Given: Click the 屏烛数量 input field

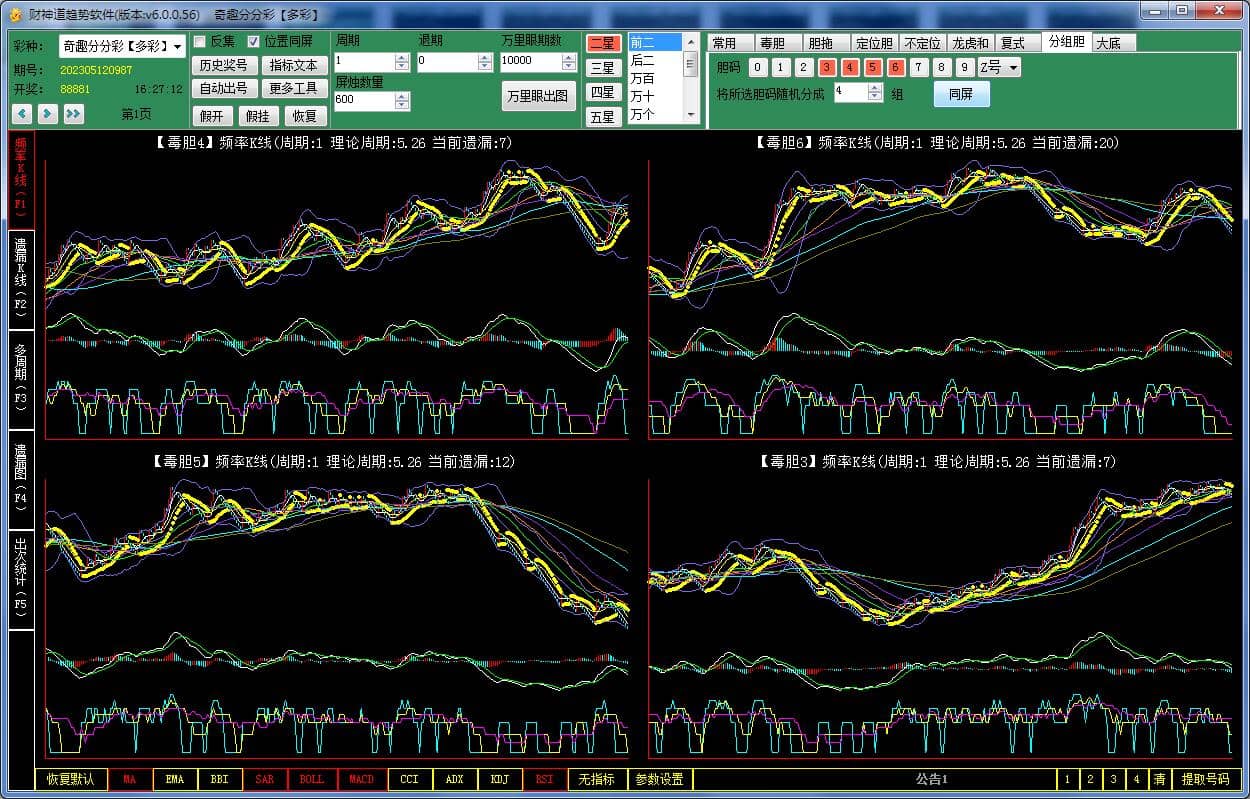Looking at the screenshot, I should coord(364,100).
